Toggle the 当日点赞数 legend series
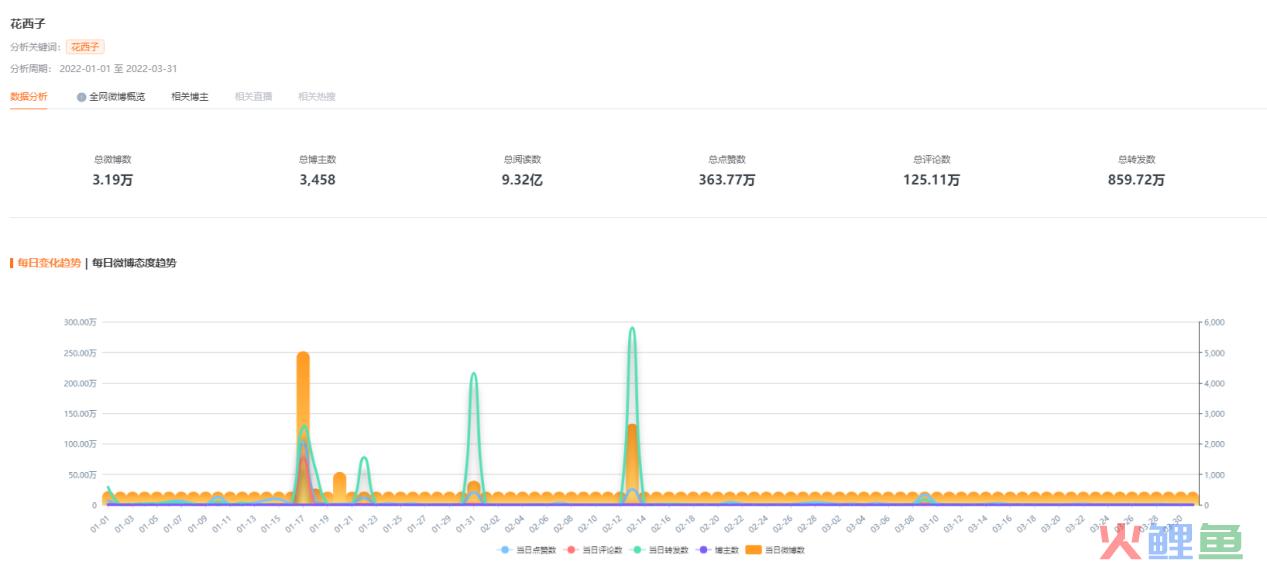The image size is (1267, 565). coord(527,550)
